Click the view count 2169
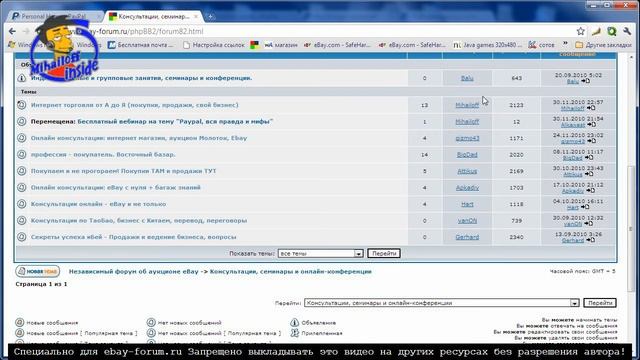The width and height of the screenshot is (640, 360). (516, 171)
